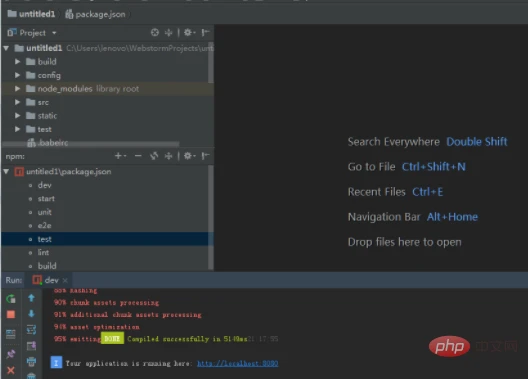
Task: Click the blue up arrow in Run console
Action: 31,298
